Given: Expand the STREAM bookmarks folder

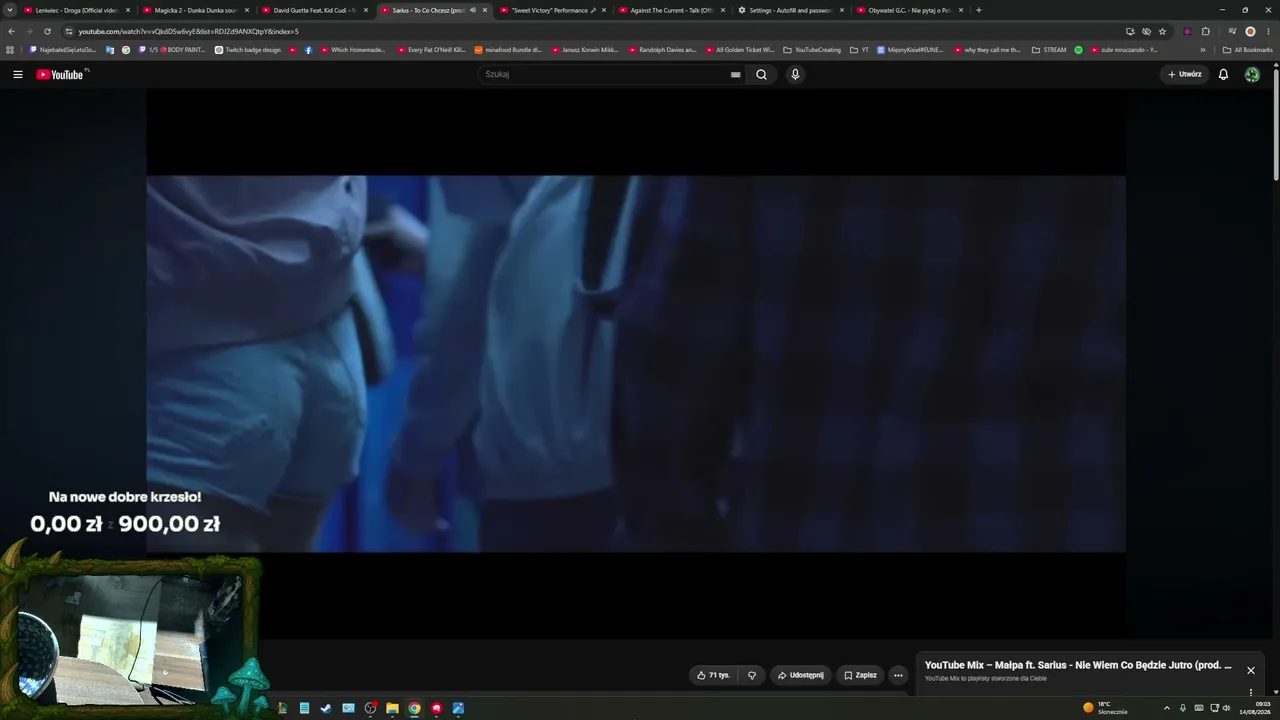Looking at the screenshot, I should (x=1049, y=50).
